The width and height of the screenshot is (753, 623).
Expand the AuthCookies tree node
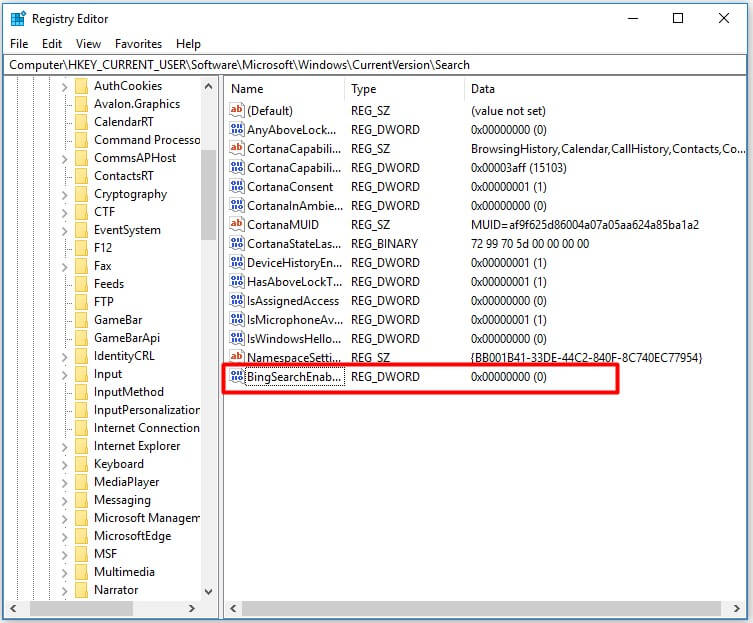coord(64,87)
